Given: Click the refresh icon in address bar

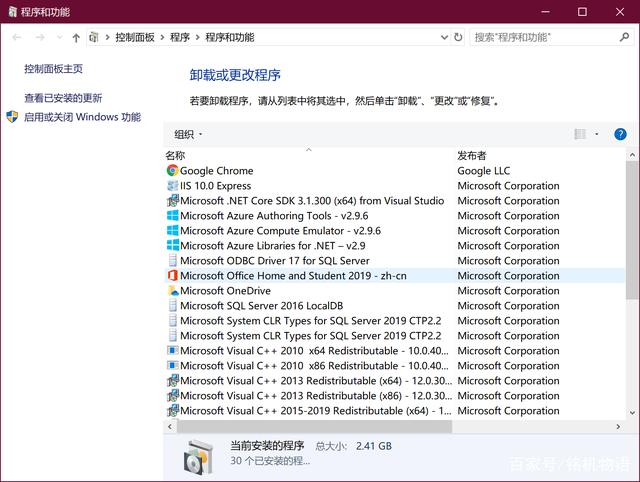Looking at the screenshot, I should [458, 38].
